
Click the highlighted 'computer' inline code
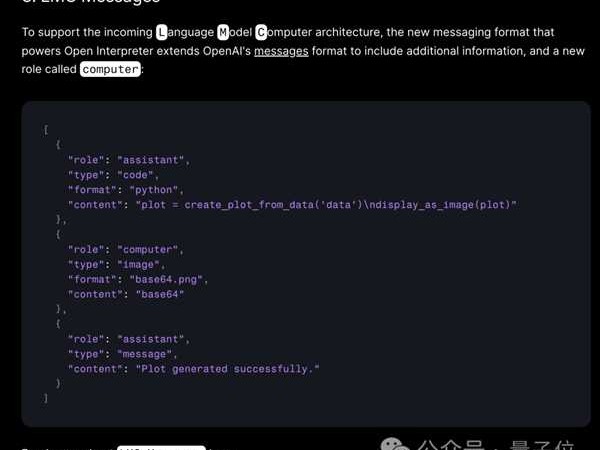tap(110, 70)
